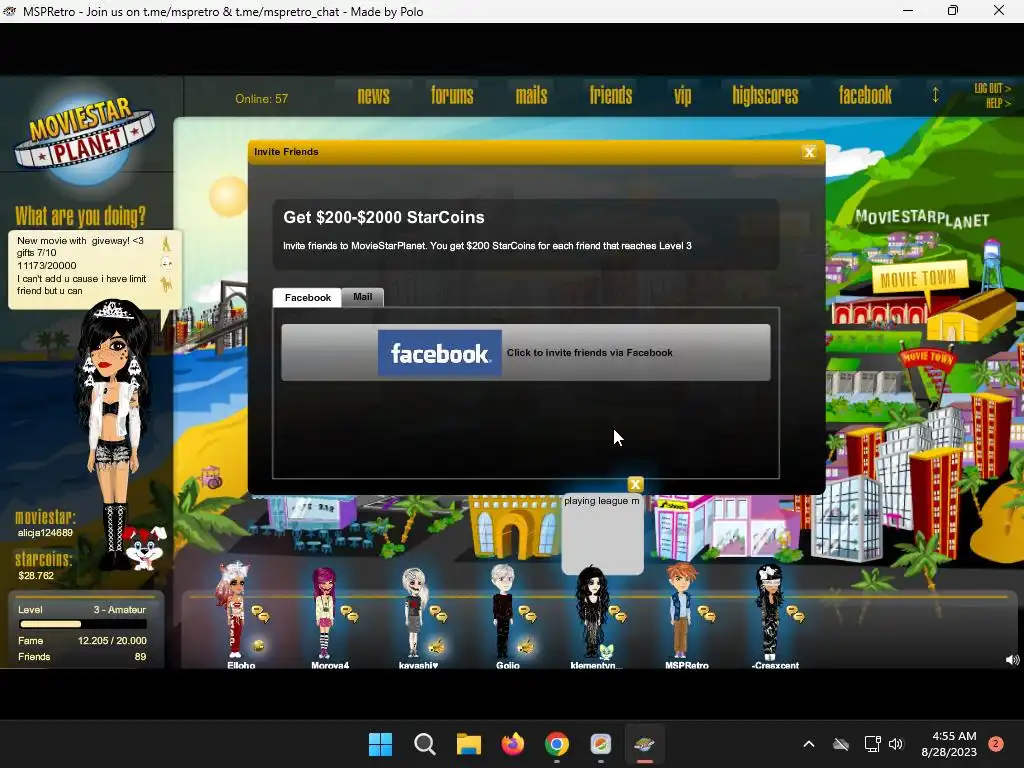Viewport: 1024px width, 768px height.
Task: Open chat with Golio
Action: pos(527,614)
